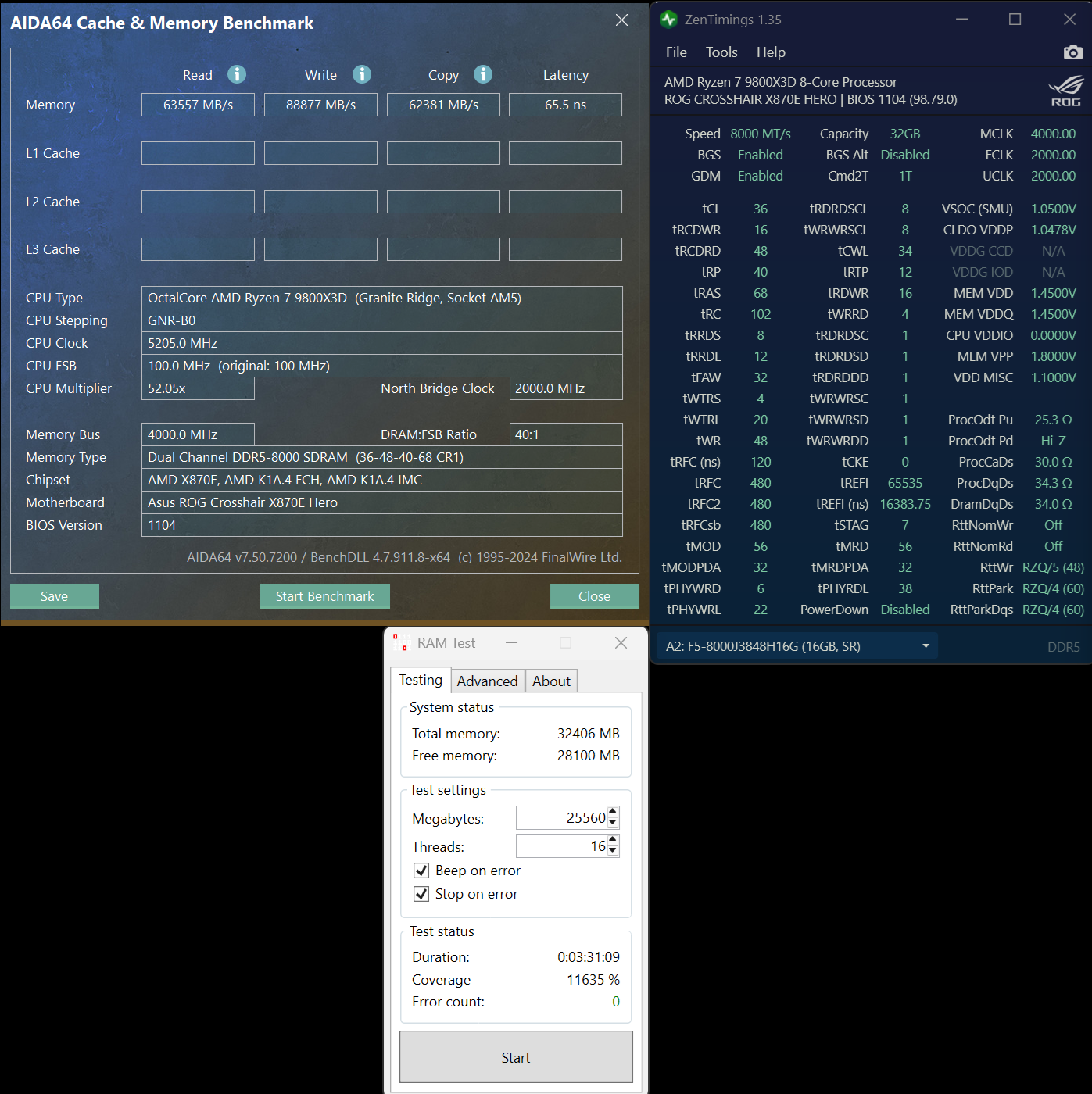This screenshot has width=1092, height=1094.
Task: Click the Memory Write field 88877 MB/s
Action: point(320,105)
